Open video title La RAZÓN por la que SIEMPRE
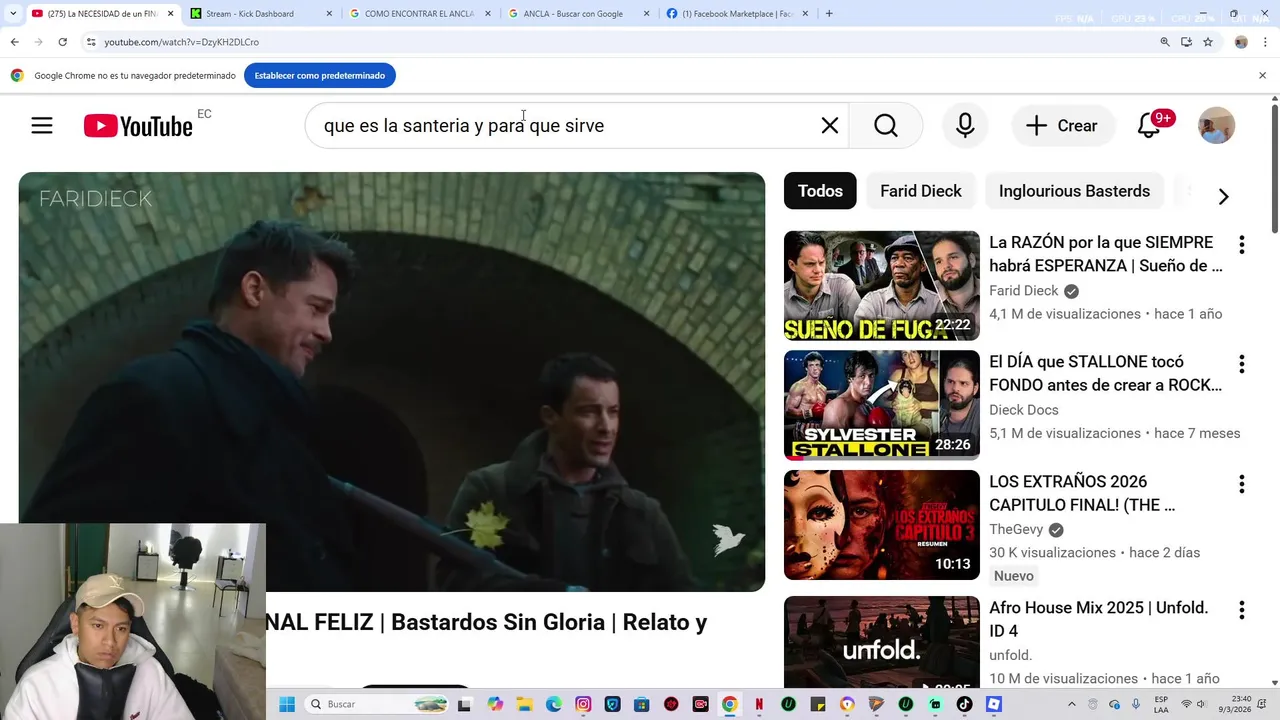Image resolution: width=1280 pixels, height=720 pixels. (x=1105, y=254)
